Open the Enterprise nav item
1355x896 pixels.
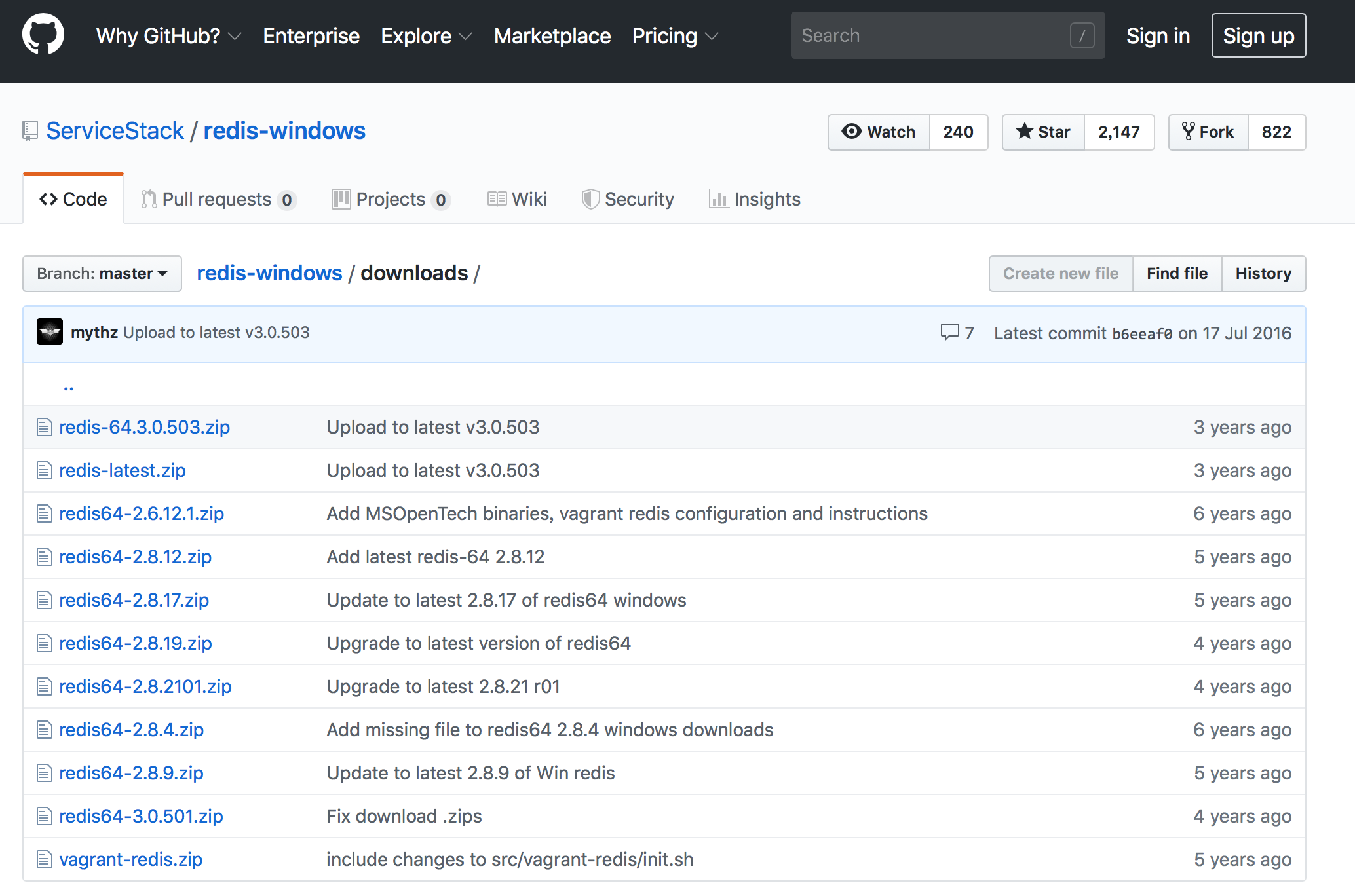point(311,36)
